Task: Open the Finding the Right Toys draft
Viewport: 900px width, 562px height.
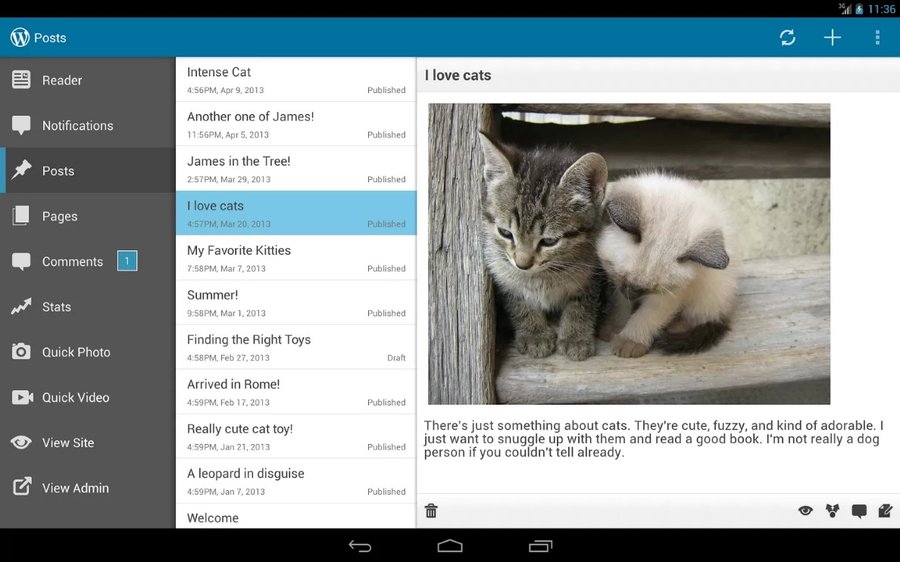Action: point(296,347)
